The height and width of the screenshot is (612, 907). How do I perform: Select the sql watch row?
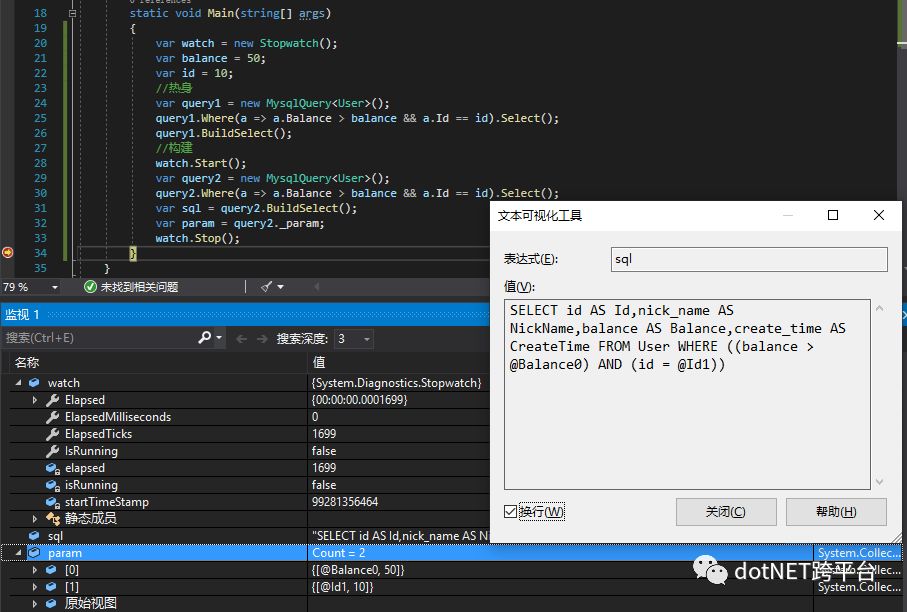[245, 536]
